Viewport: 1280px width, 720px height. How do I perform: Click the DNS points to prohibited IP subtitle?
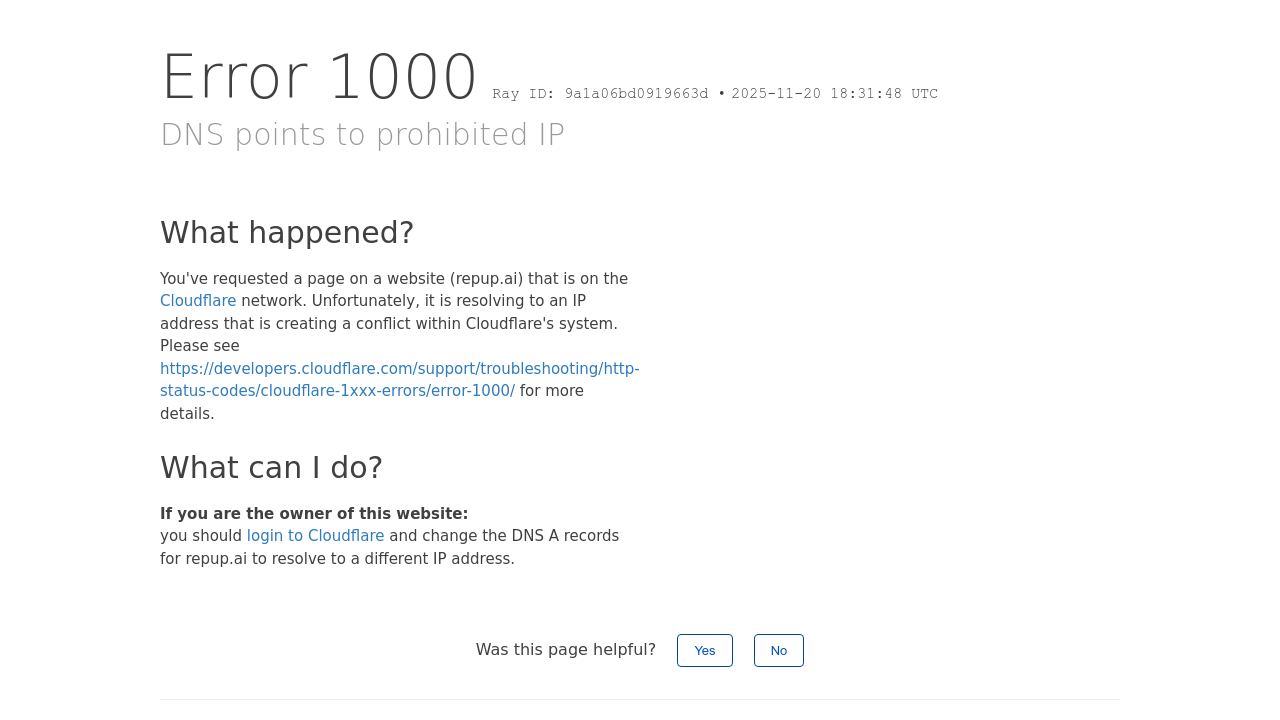tap(362, 135)
